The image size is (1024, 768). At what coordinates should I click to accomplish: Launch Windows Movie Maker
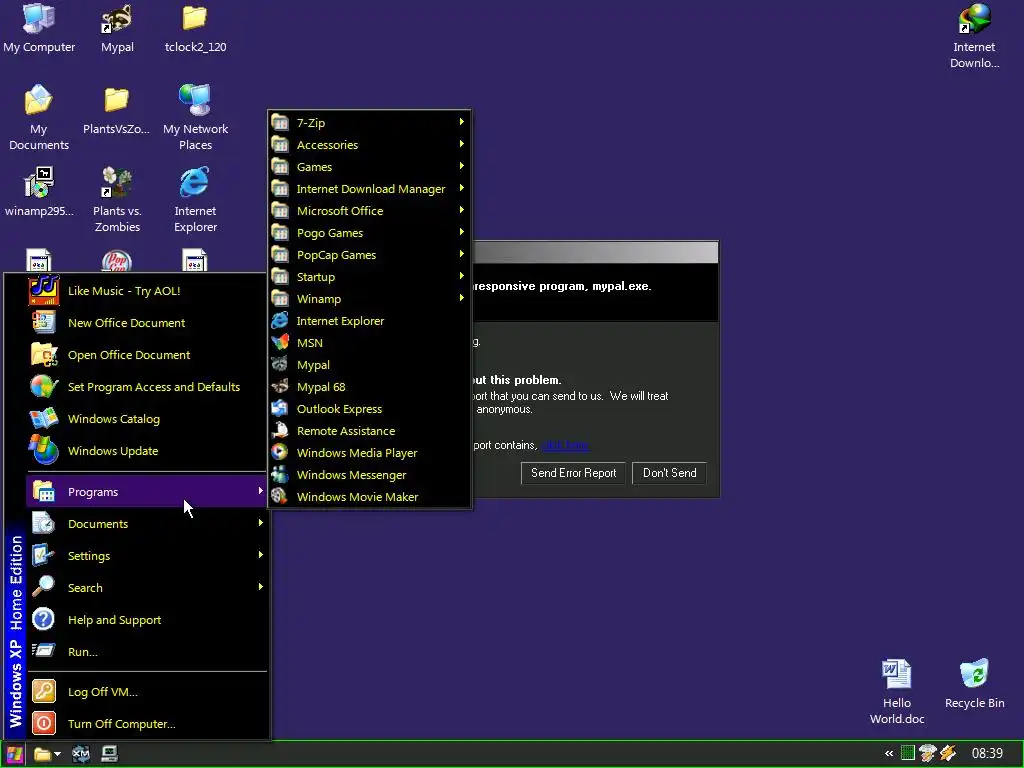[369, 497]
